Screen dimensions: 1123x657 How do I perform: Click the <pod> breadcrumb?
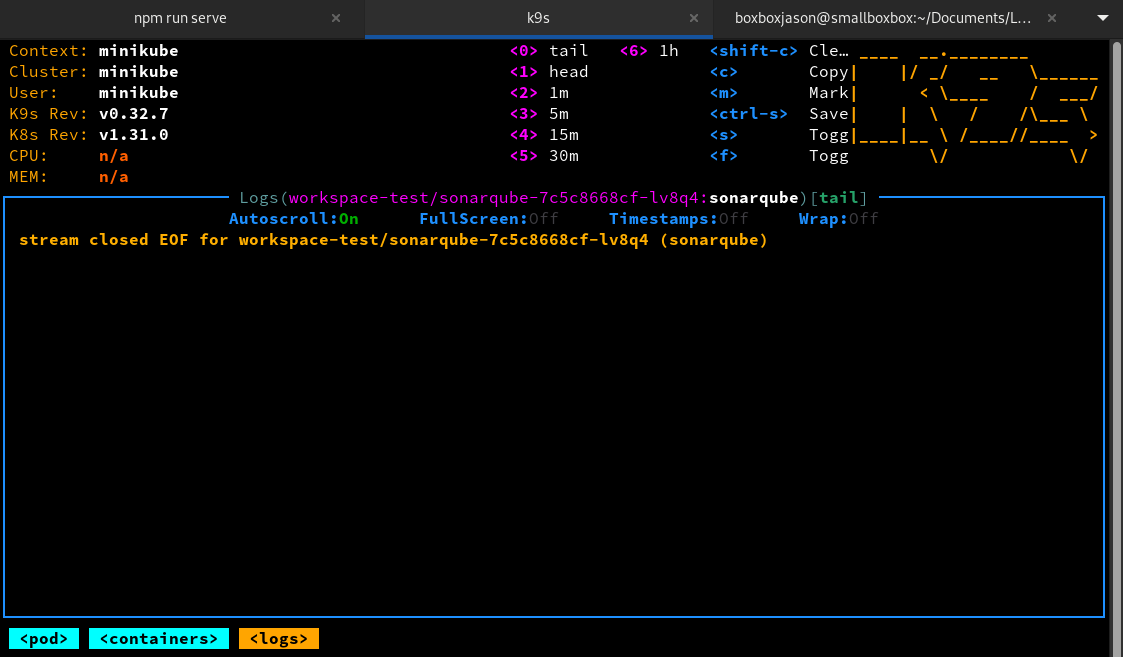click(x=44, y=638)
